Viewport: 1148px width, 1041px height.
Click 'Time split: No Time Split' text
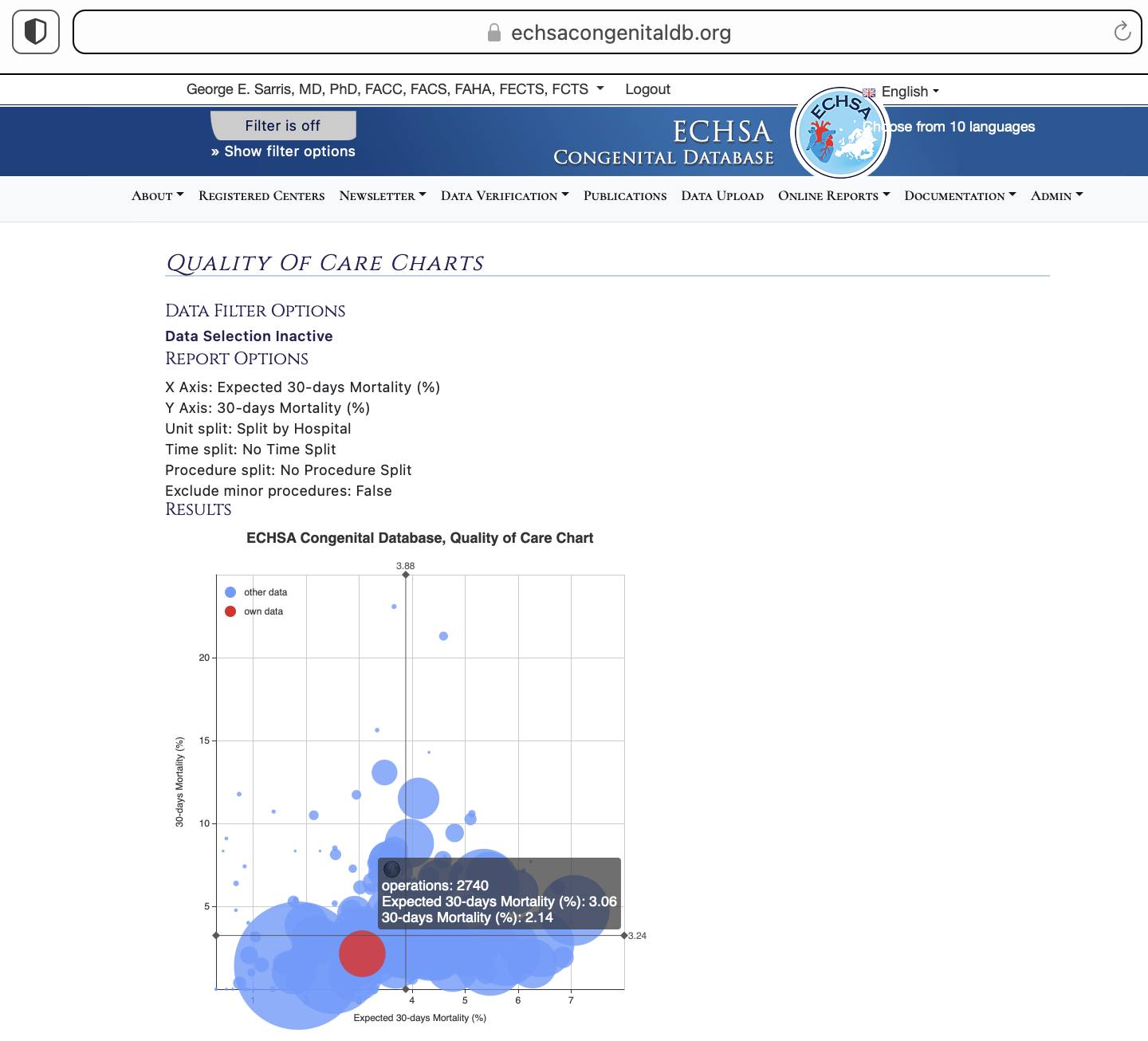pos(250,450)
